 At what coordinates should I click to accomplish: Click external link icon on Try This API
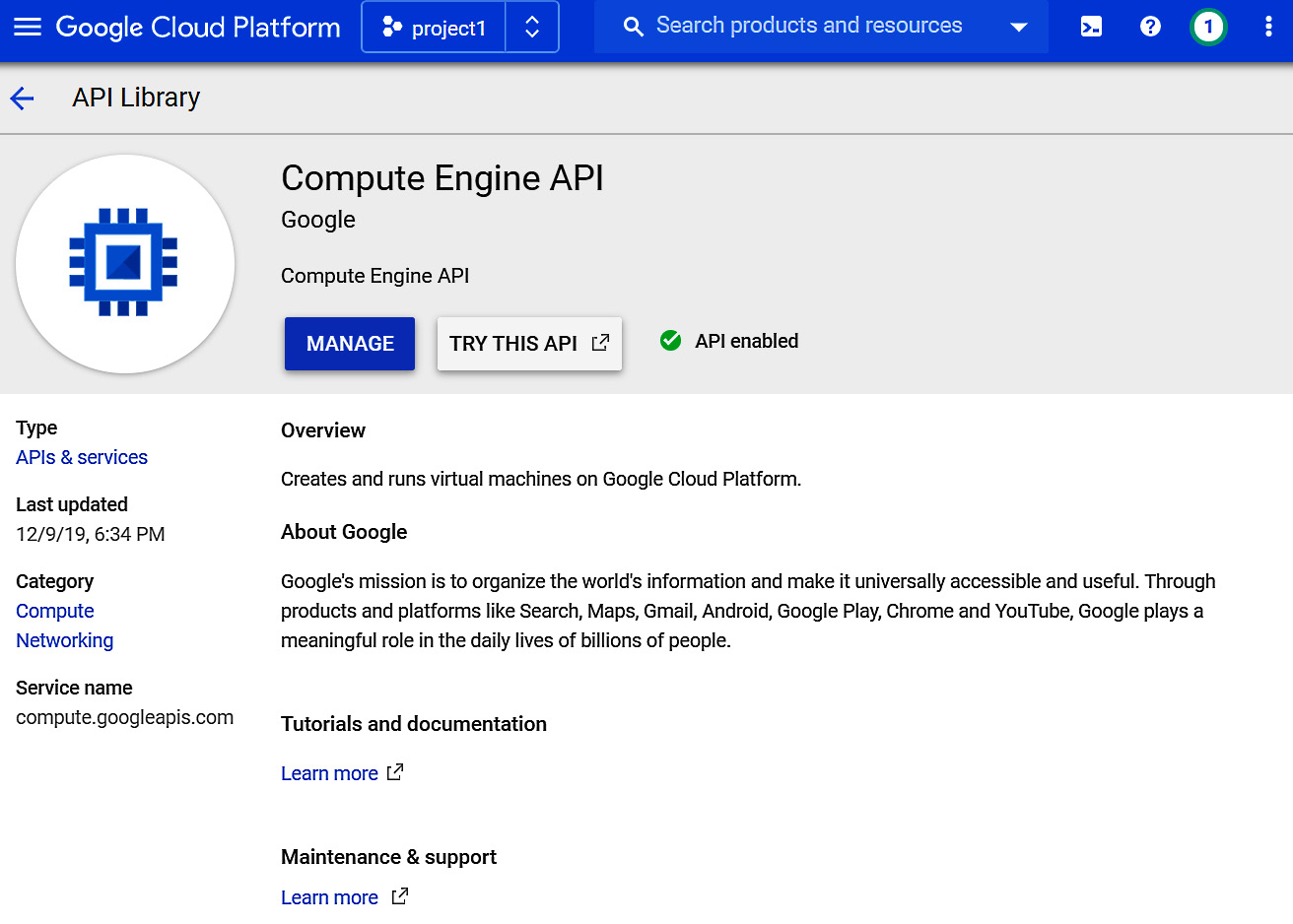click(x=600, y=343)
